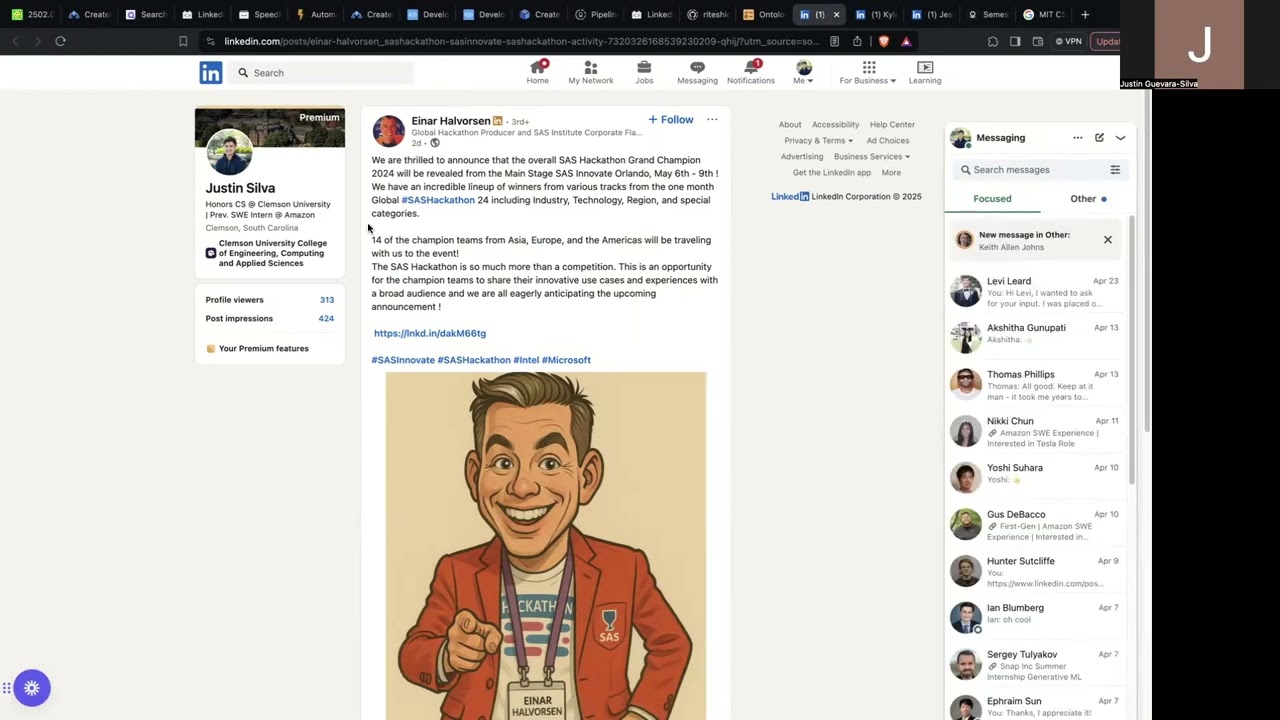The height and width of the screenshot is (720, 1280).
Task: Open conversation with Hunter Sutcliffe
Action: (x=1036, y=572)
